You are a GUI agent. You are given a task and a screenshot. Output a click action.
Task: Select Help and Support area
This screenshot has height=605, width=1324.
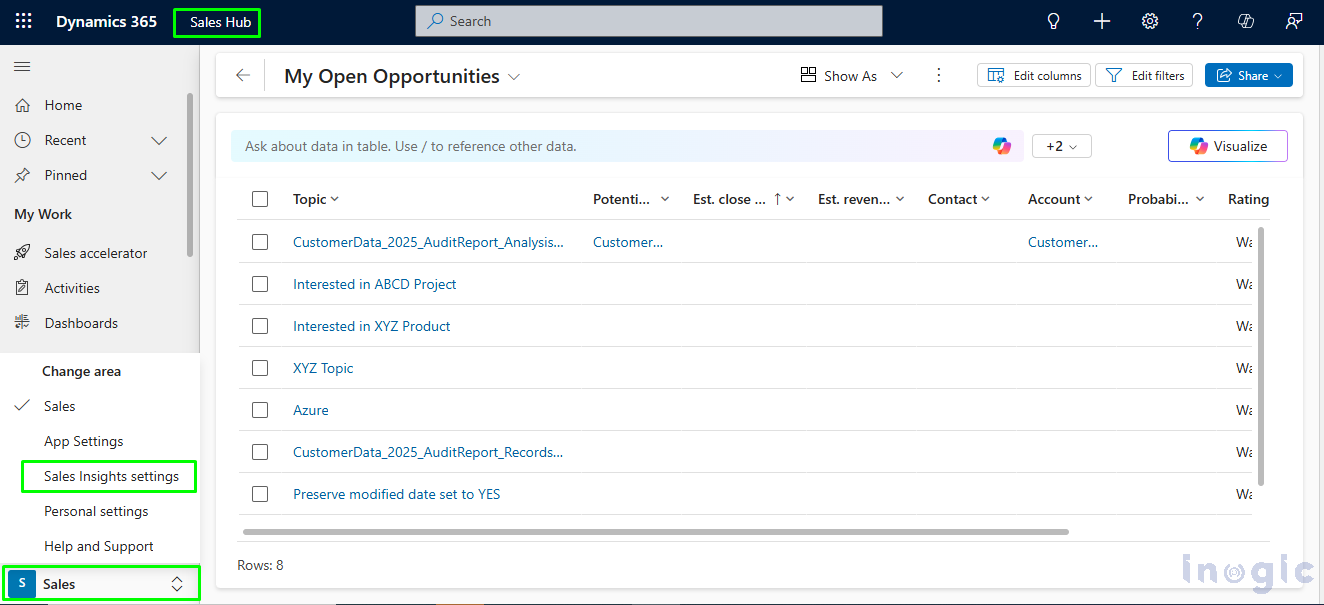coord(99,546)
